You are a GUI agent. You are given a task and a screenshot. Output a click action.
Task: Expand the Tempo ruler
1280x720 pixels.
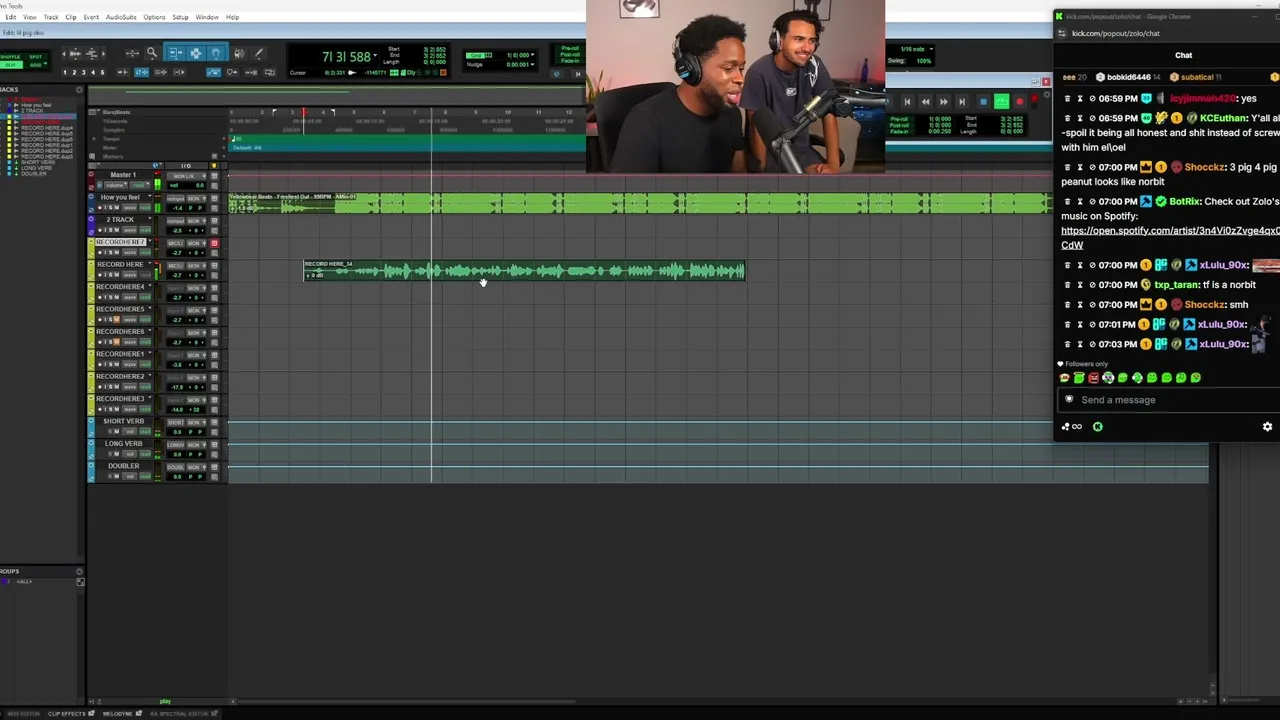click(x=93, y=139)
